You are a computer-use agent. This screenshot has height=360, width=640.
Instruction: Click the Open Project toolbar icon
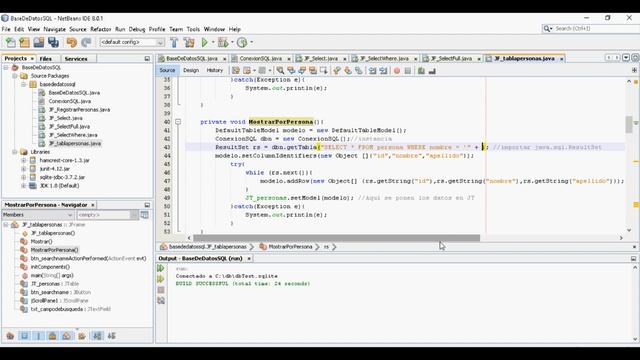point(39,42)
